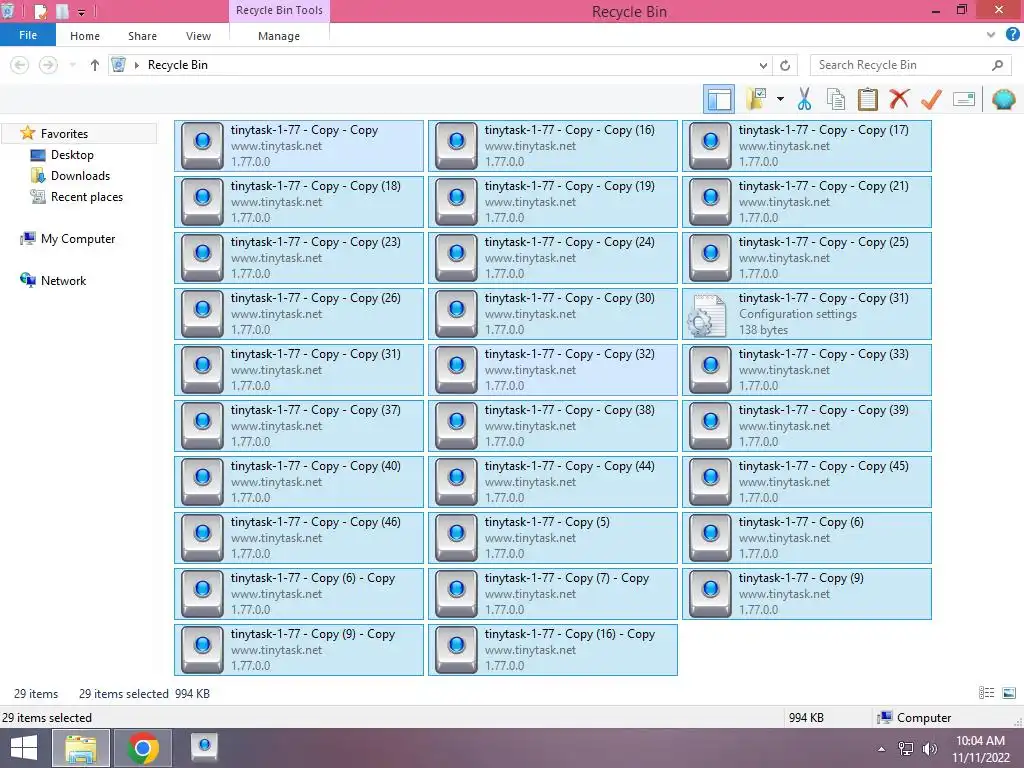
Task: Switch to the Home ribbon tab
Action: click(85, 36)
